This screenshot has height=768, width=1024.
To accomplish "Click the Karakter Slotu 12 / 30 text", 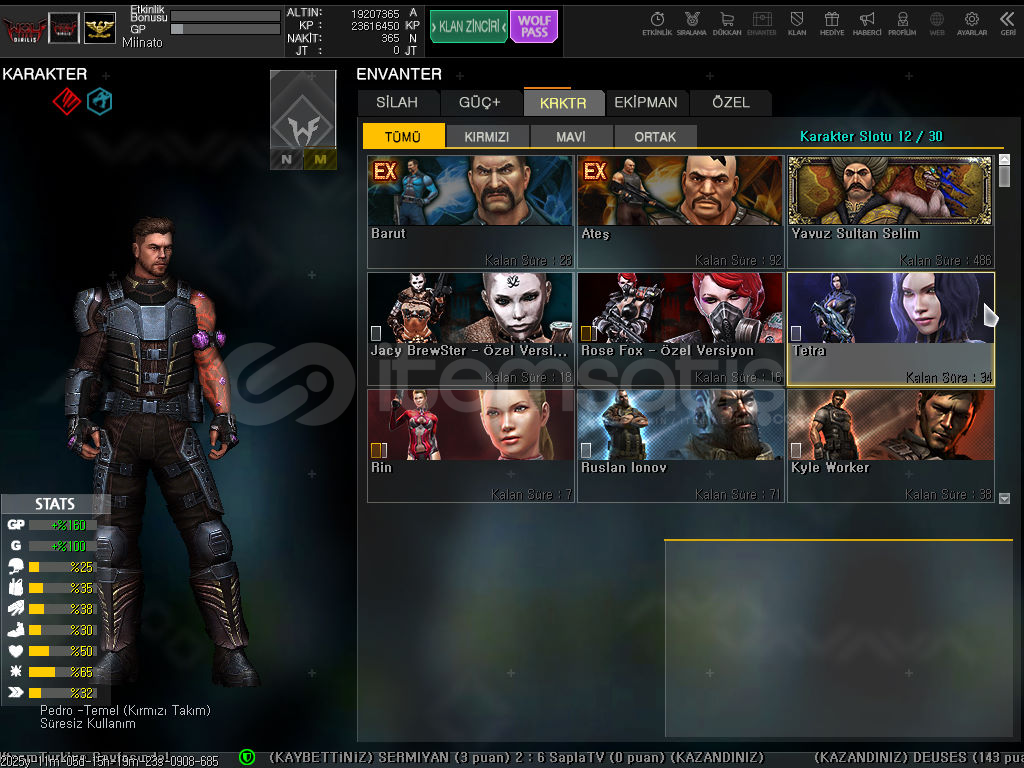I will pos(871,136).
